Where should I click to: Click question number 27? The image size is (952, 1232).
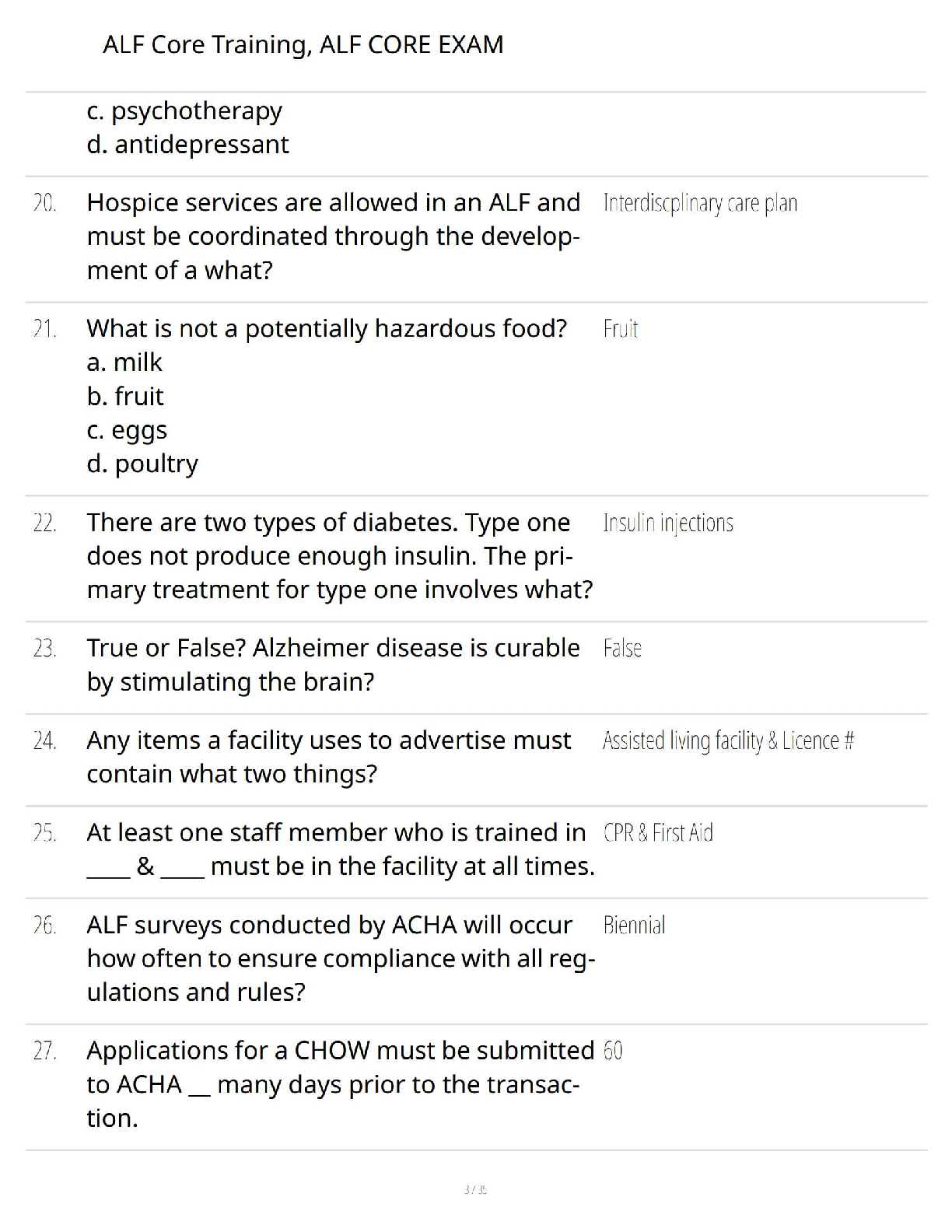[44, 1052]
